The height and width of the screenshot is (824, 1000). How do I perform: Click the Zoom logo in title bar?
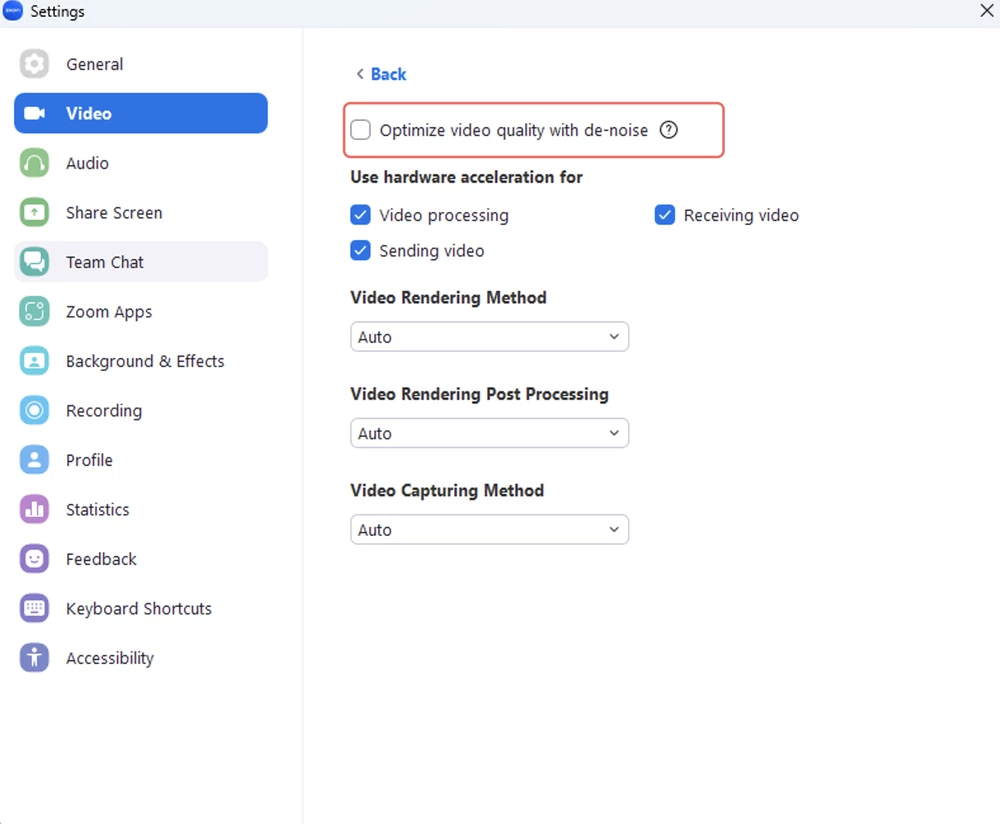(x=13, y=11)
